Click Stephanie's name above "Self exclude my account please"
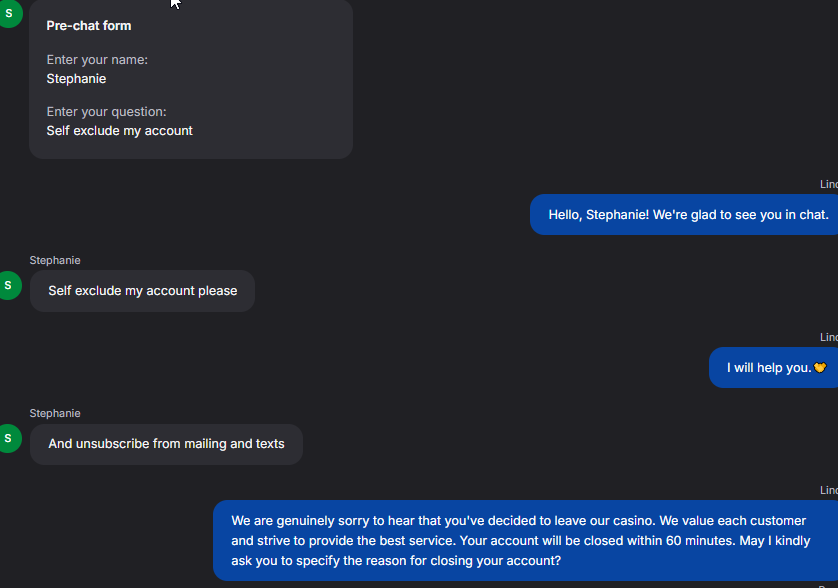This screenshot has height=588, width=838. coord(55,260)
